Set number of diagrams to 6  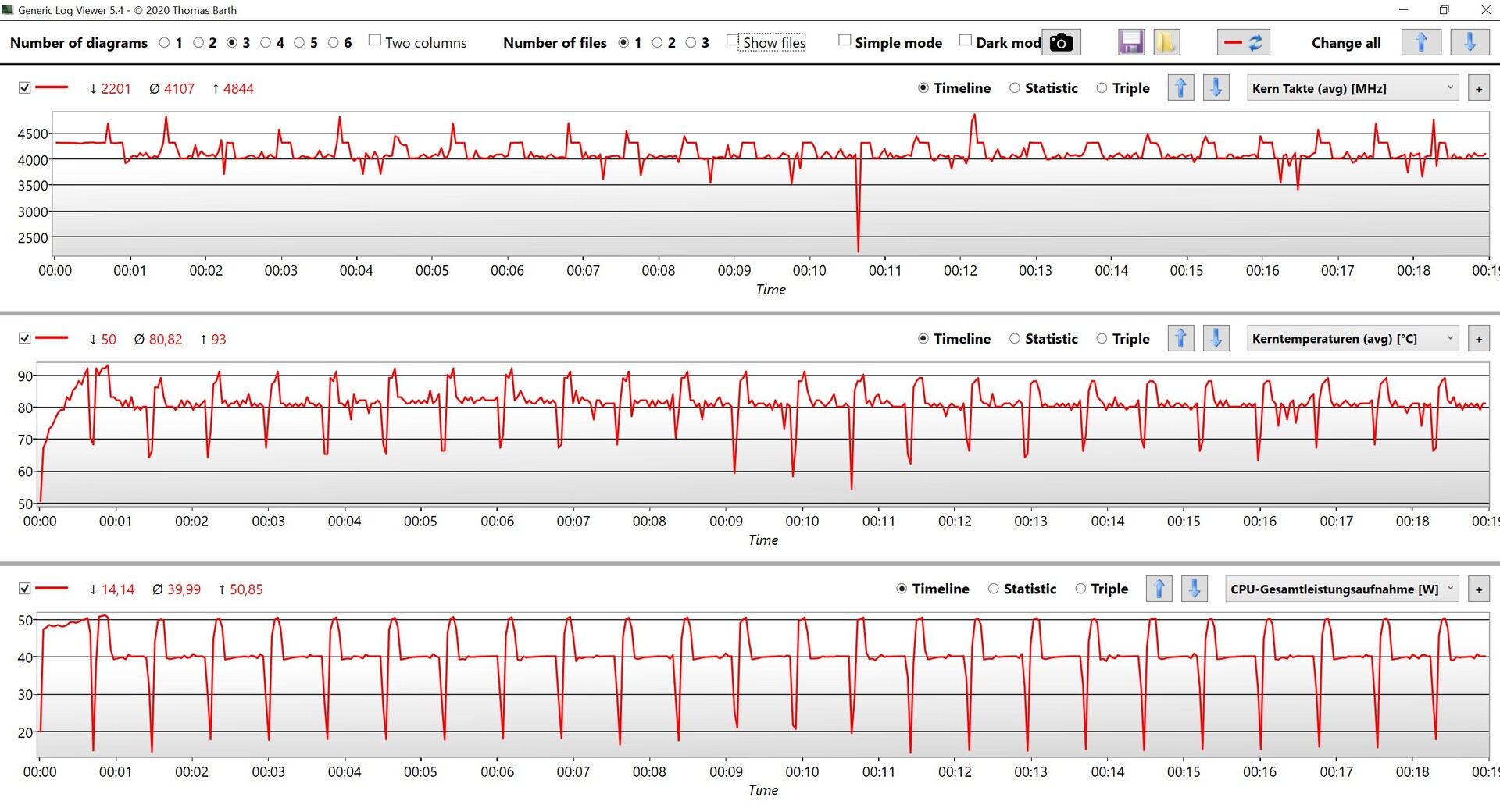click(334, 43)
